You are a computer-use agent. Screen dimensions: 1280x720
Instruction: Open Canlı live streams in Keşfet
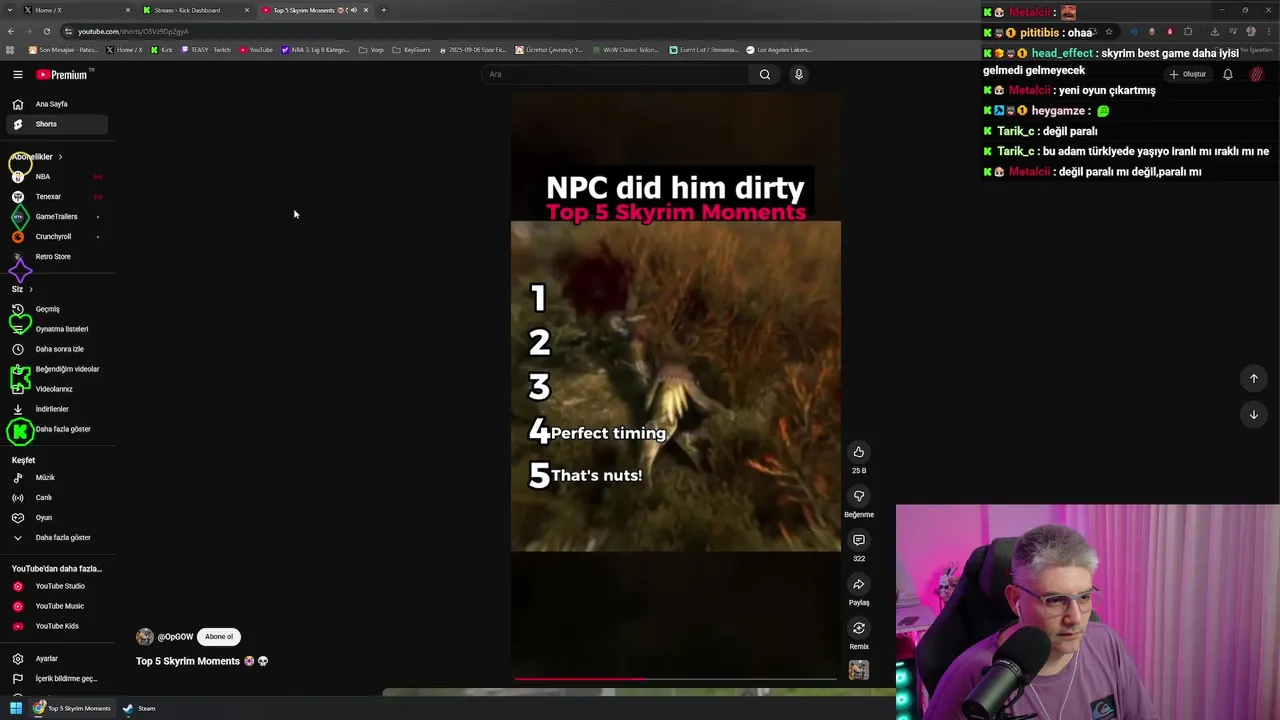coord(56,498)
